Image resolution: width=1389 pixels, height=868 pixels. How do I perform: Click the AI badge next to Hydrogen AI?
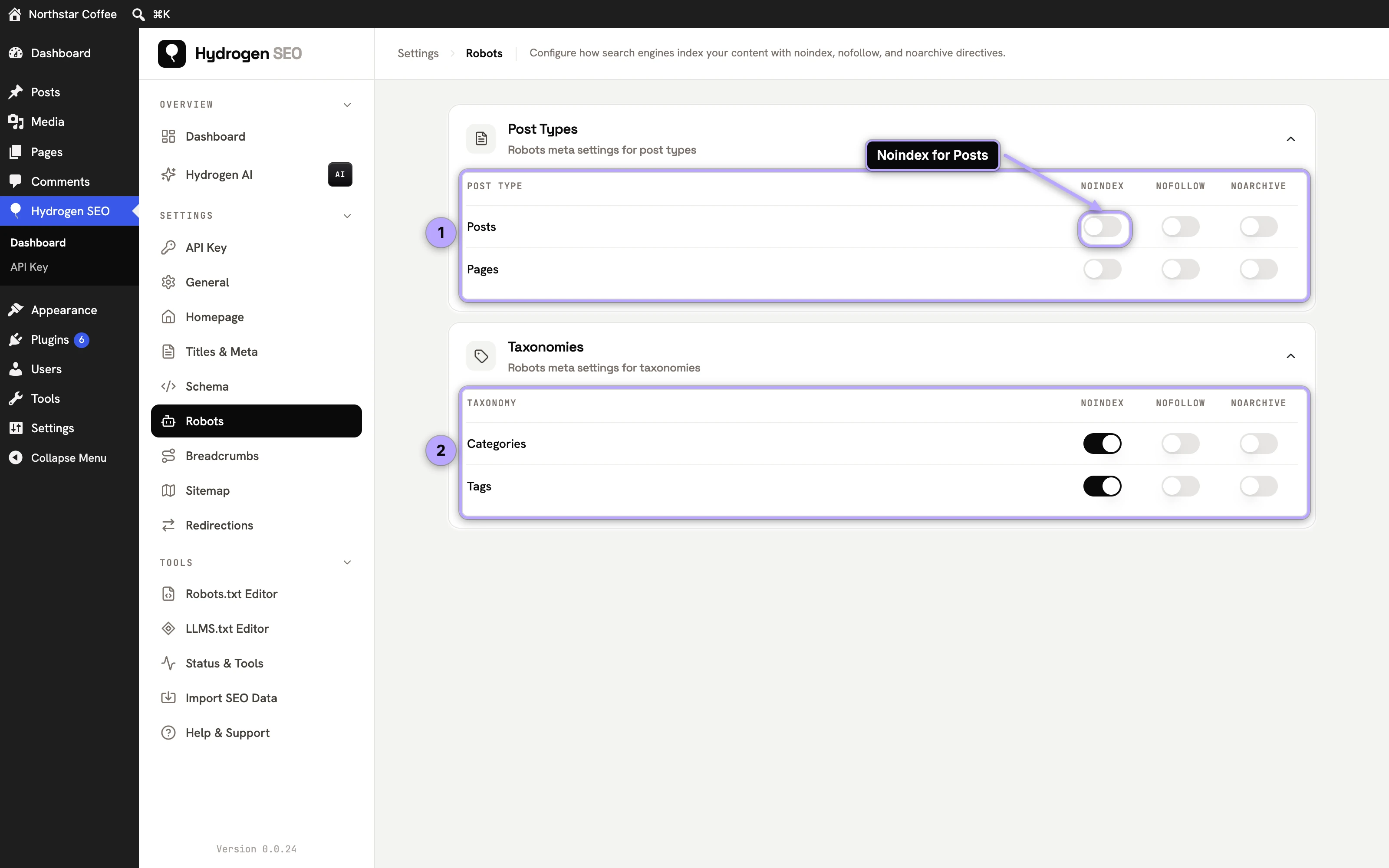(x=340, y=174)
